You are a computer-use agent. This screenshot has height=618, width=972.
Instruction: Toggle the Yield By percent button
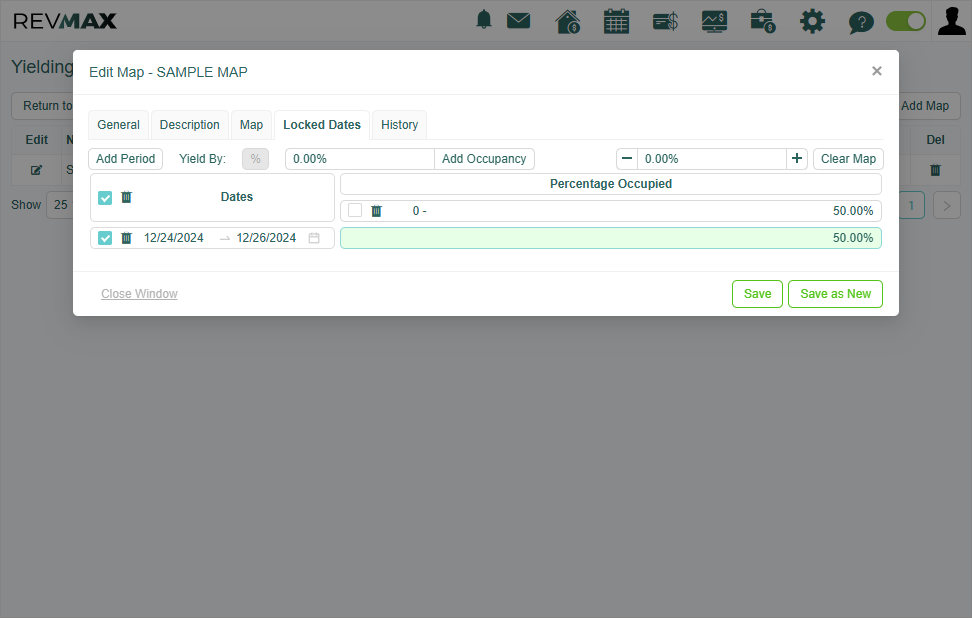pyautogui.click(x=255, y=159)
